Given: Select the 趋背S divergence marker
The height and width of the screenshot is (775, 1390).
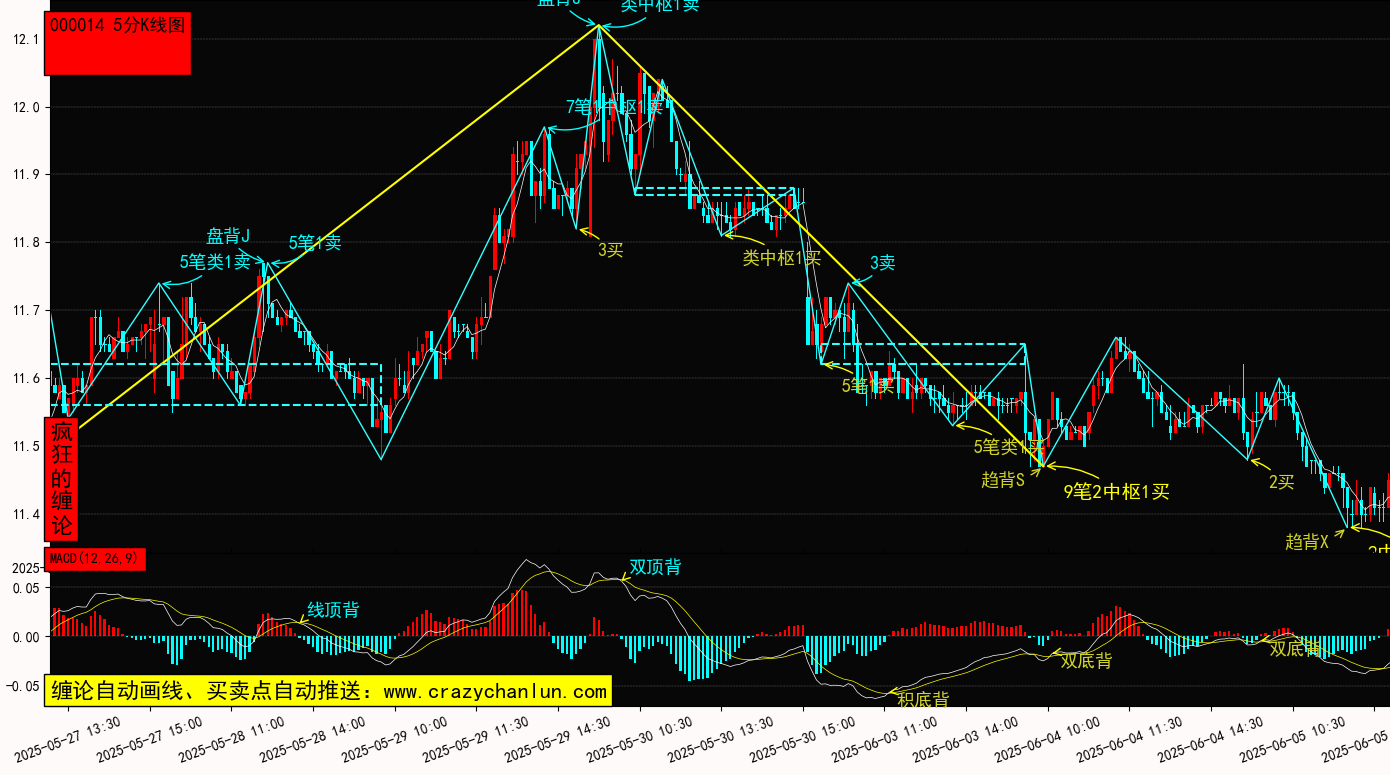Looking at the screenshot, I should (1003, 479).
